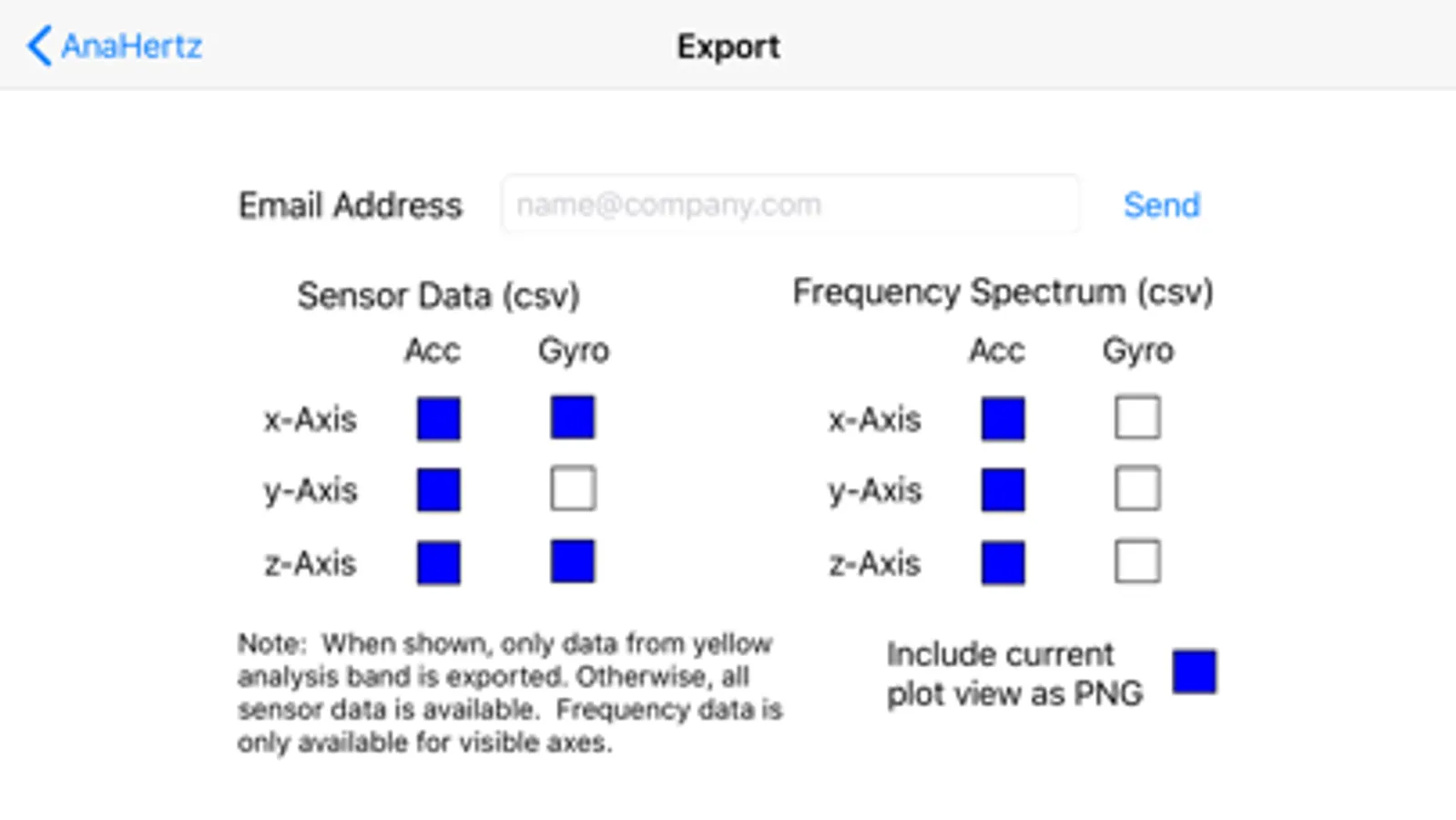Screen dimensions: 1456x820
Task: Tap the back chevron arrow icon
Action: point(39,46)
